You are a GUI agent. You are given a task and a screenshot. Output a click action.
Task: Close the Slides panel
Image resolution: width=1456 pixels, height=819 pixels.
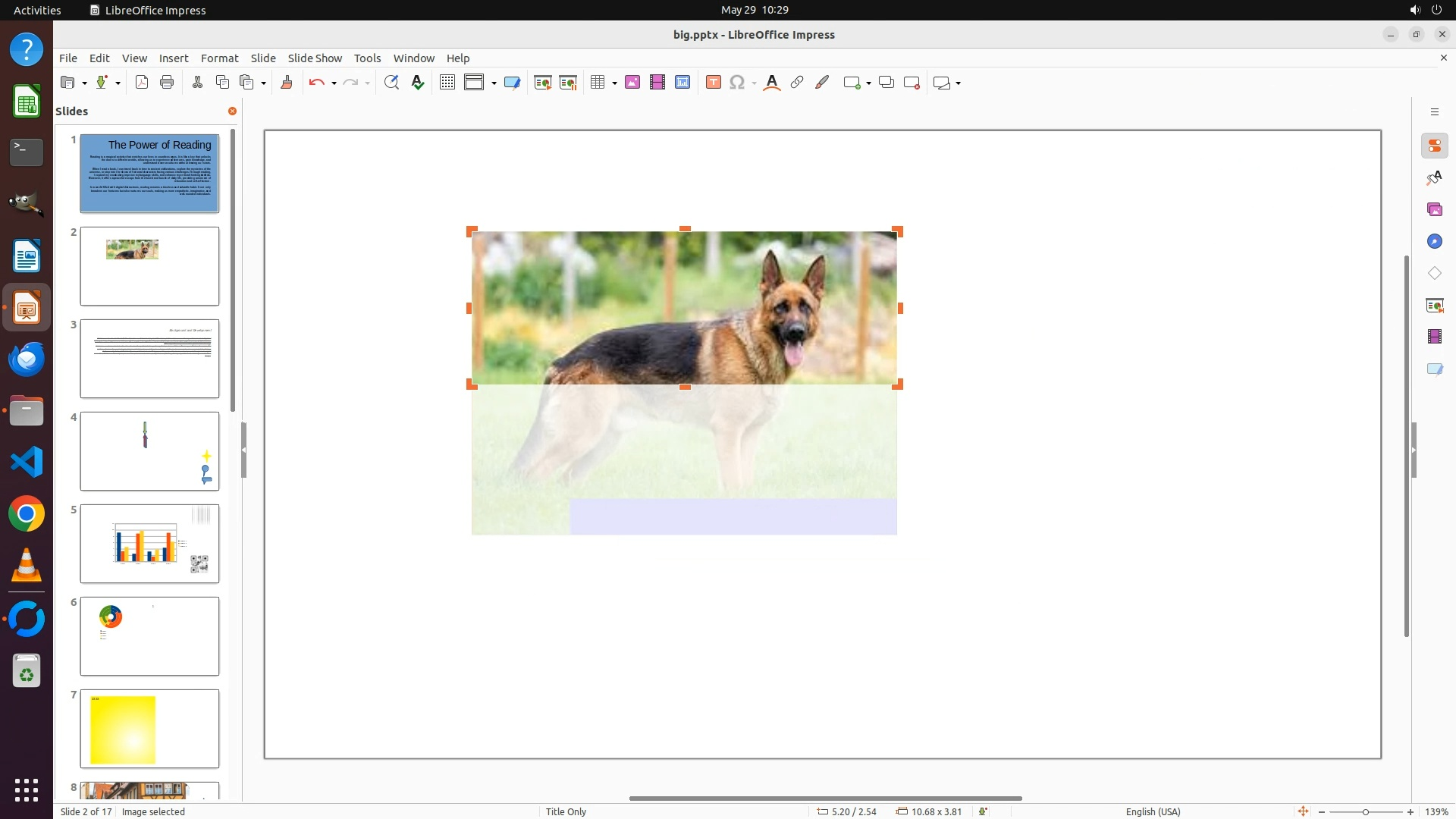click(232, 111)
